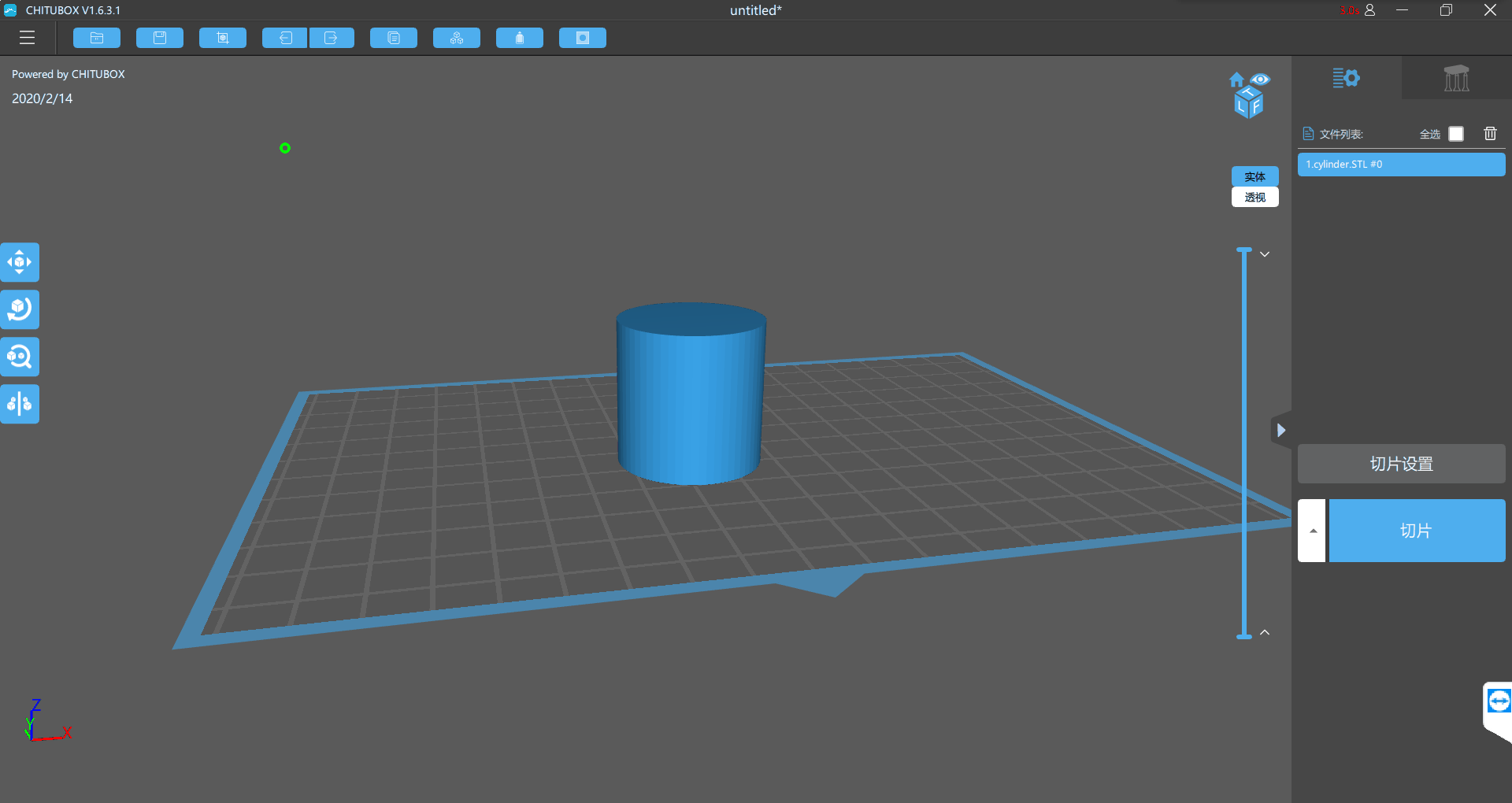Select the Move tool on left sidebar

point(20,262)
